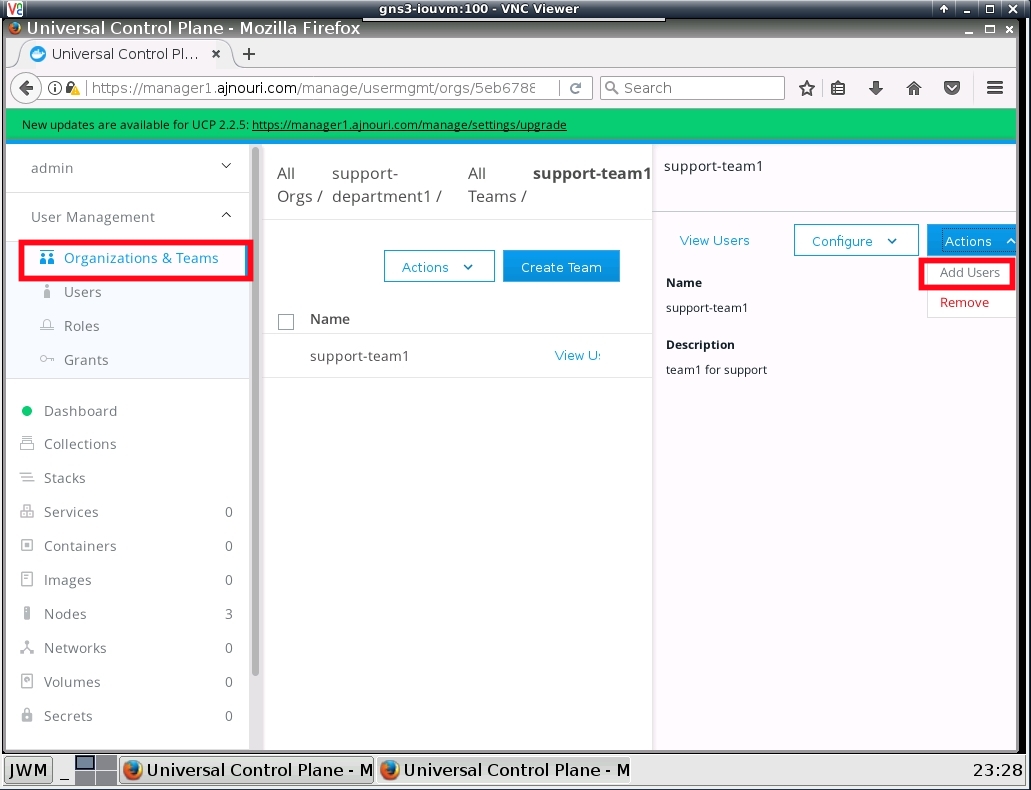Screen dimensions: 1031x790
Task: Click the Roles bell icon in sidebar
Action: point(47,326)
